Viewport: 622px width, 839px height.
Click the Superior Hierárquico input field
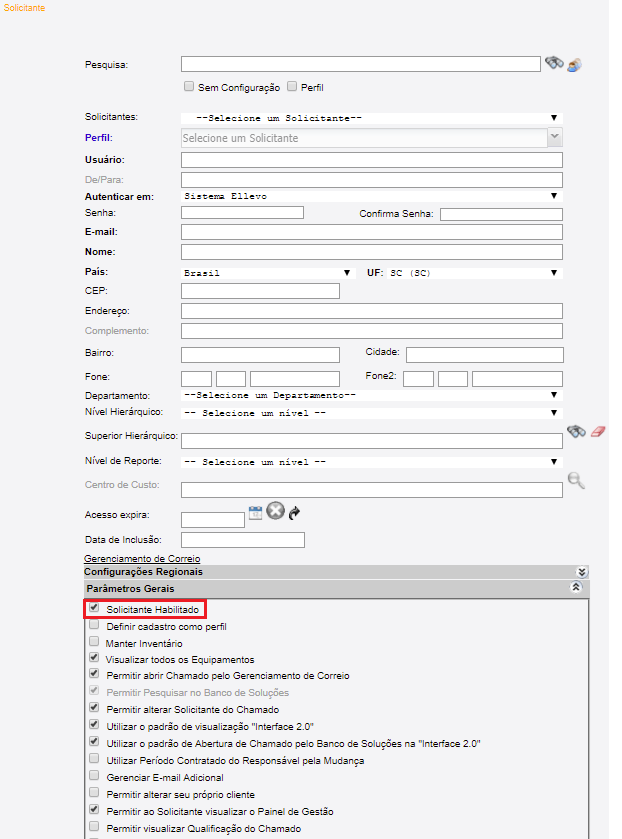coord(371,441)
